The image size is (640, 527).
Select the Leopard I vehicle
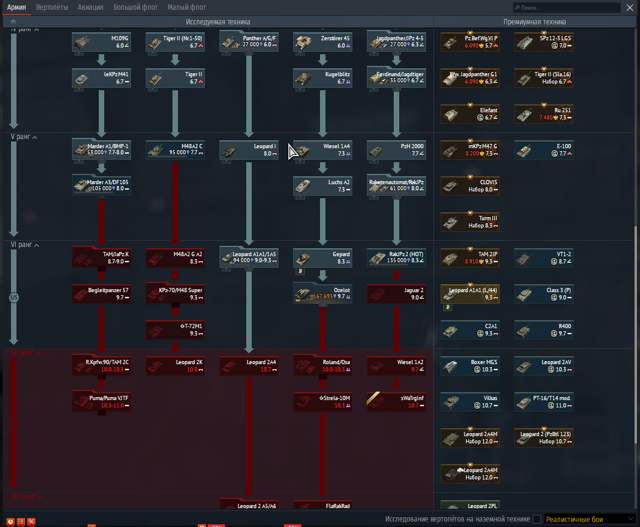pyautogui.click(x=249, y=150)
